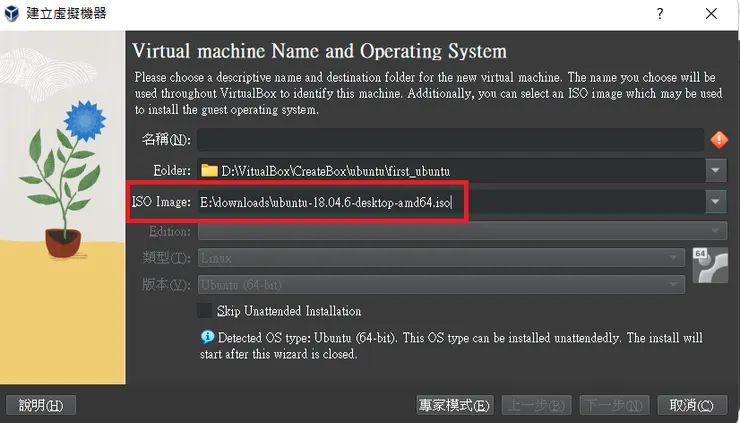Click the 64-bit OS type icon
Screen dimensions: 740x423
(710, 265)
